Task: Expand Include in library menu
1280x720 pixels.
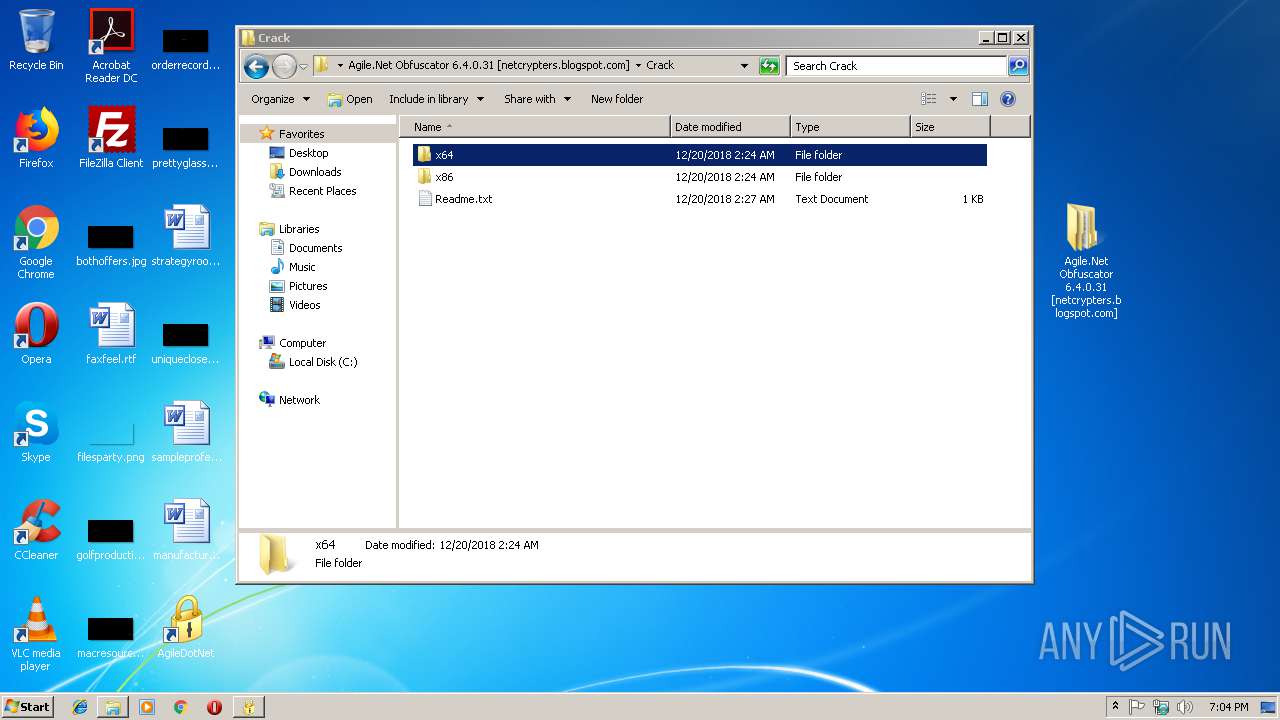Action: click(436, 99)
